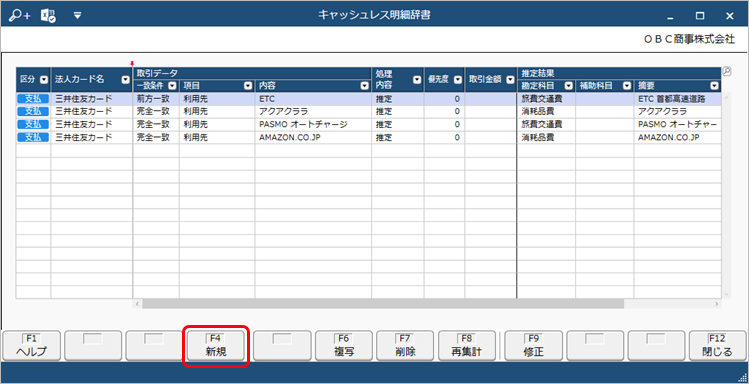749x384 pixels.
Task: Click 推定 in the PASMO row
Action: point(397,125)
